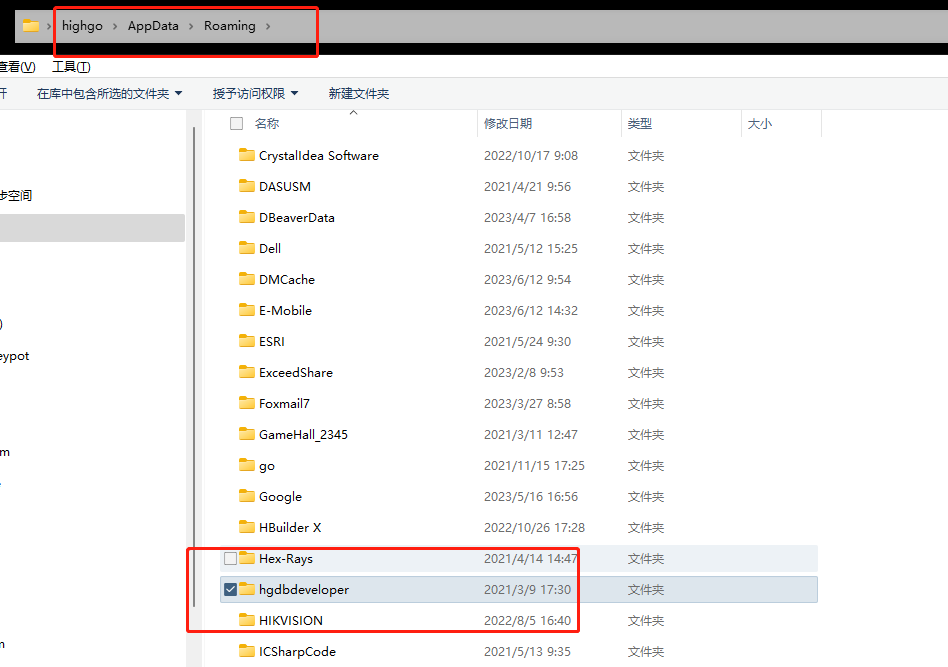Open the CrystalIdea Software folder icon

(247, 155)
